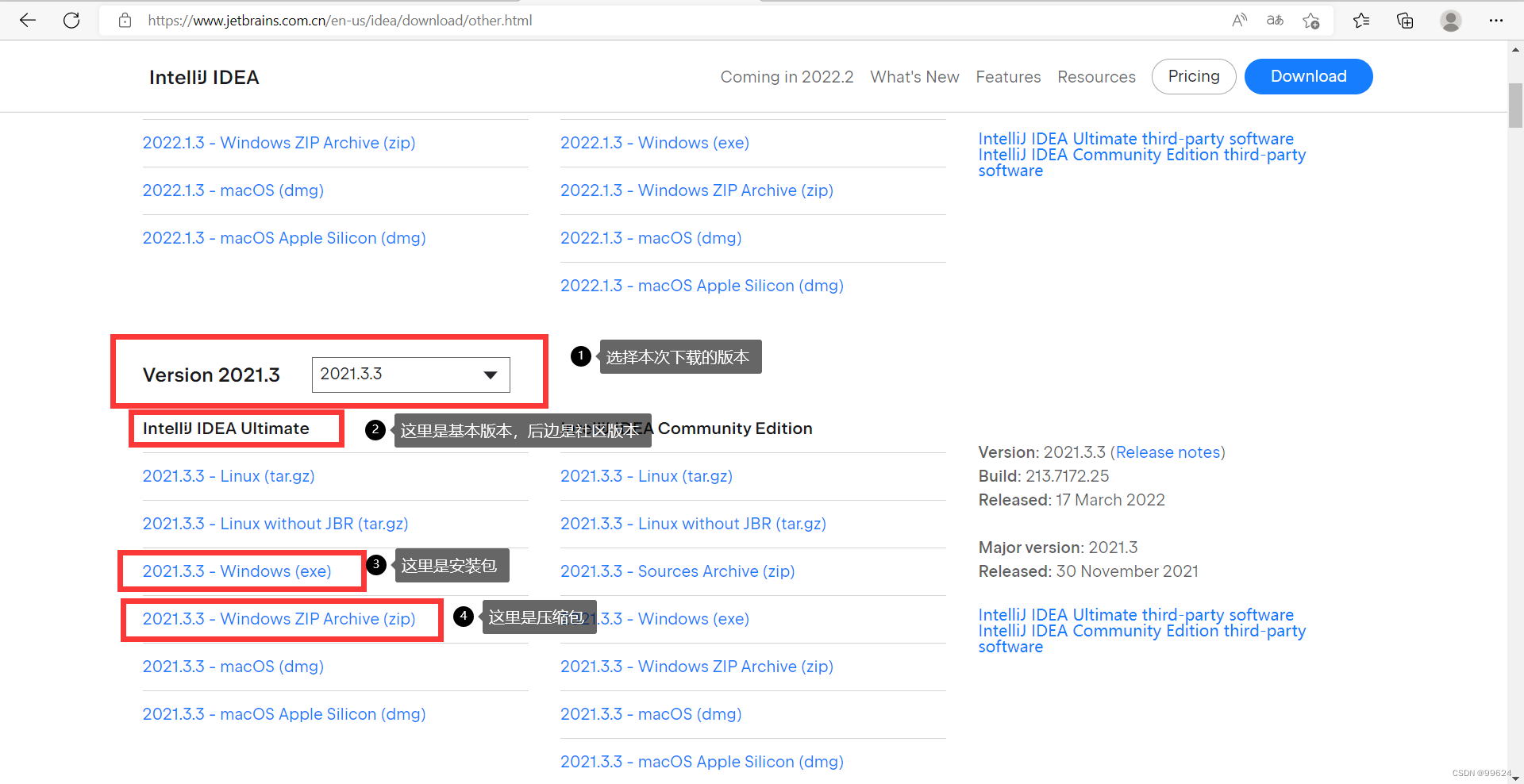Open the browser profile menu
The width and height of the screenshot is (1524, 784).
1450,20
